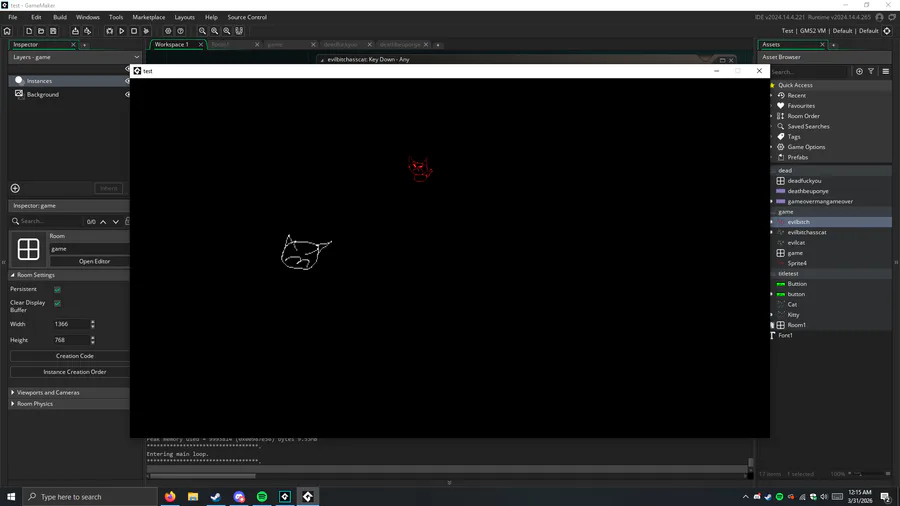900x506 pixels.
Task: Add a new asset with the plus icon
Action: pos(859,71)
